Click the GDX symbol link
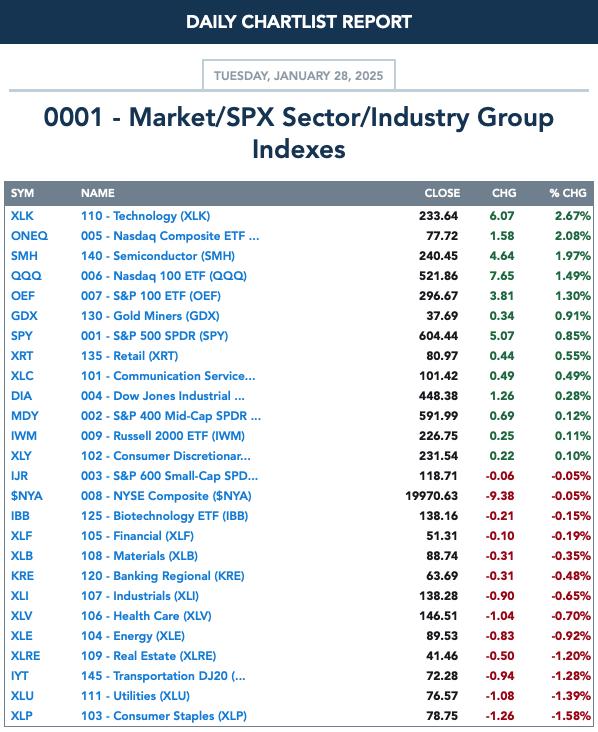The height and width of the screenshot is (732, 598). [24, 316]
